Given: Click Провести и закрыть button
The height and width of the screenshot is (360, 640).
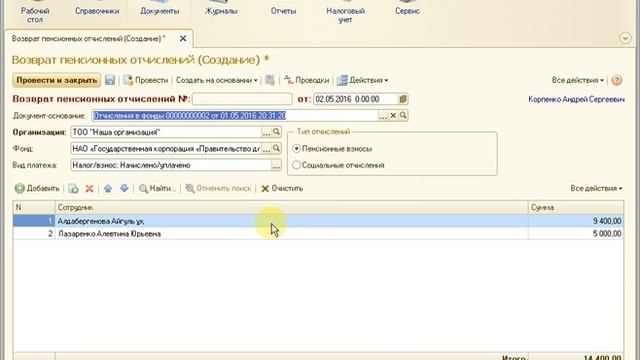Looking at the screenshot, I should pos(57,80).
